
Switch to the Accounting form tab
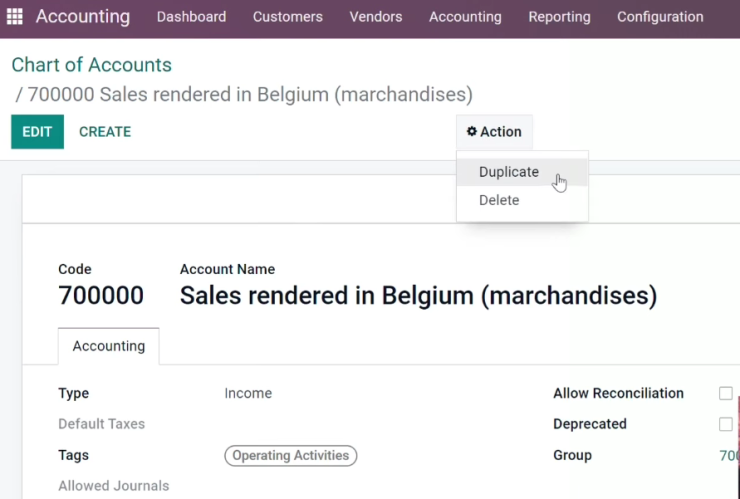(109, 346)
